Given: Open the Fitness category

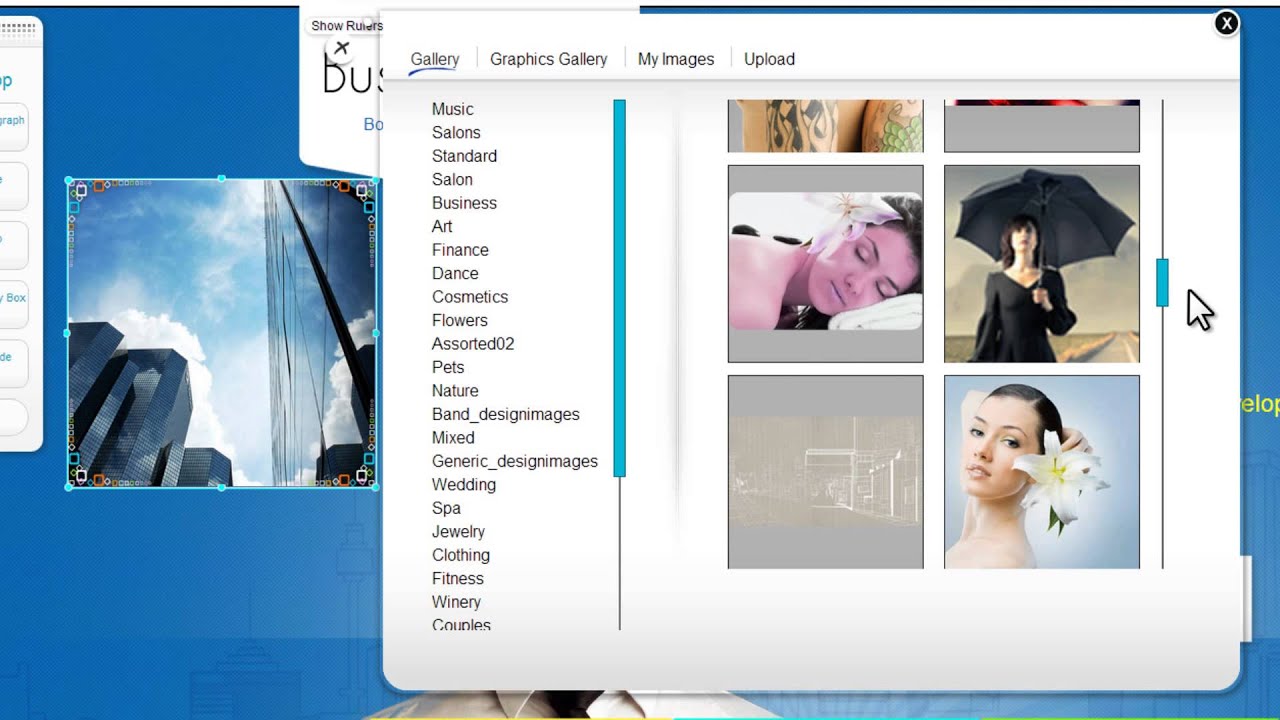Looking at the screenshot, I should tap(458, 579).
